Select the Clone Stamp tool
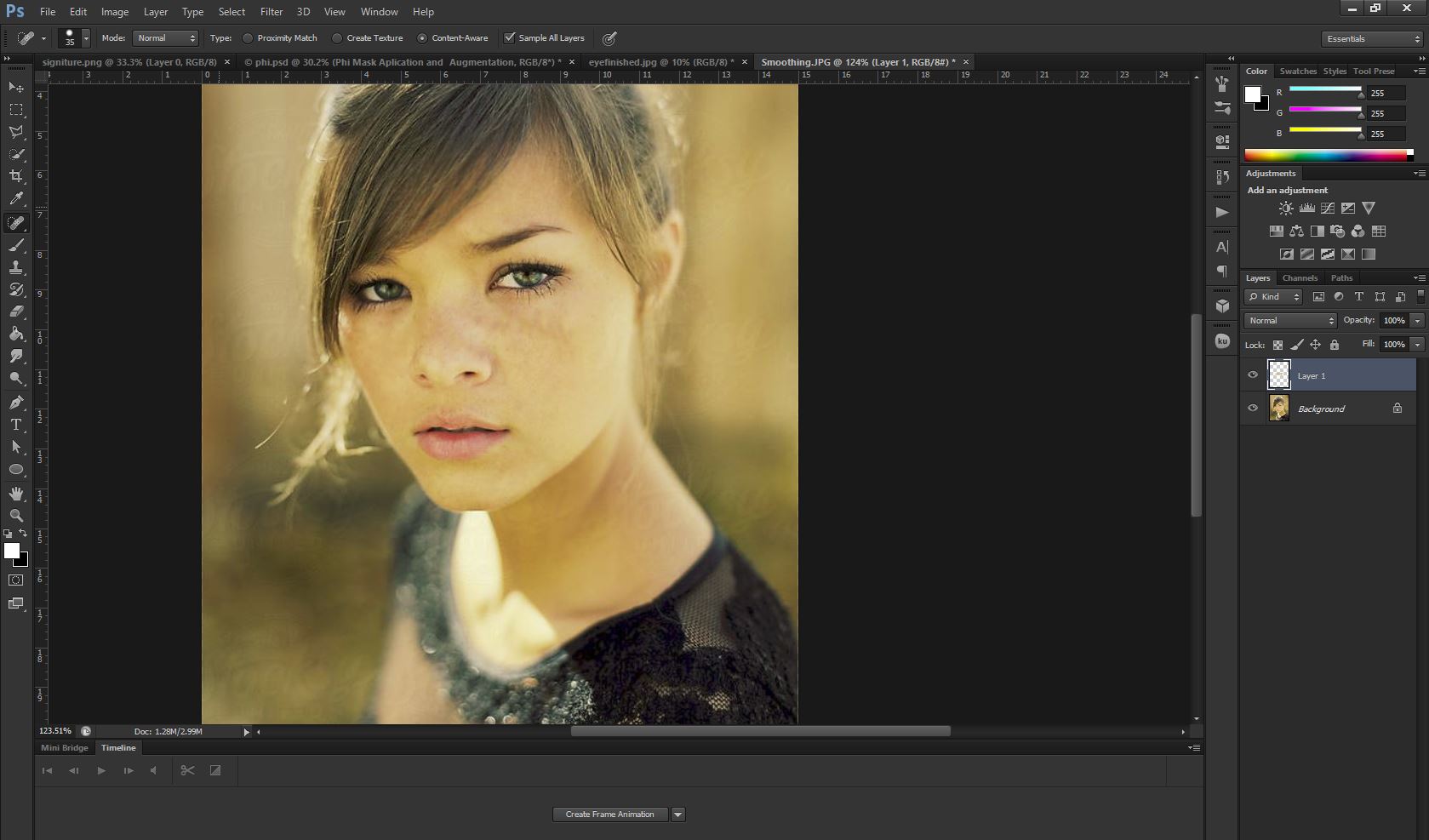 (x=16, y=267)
